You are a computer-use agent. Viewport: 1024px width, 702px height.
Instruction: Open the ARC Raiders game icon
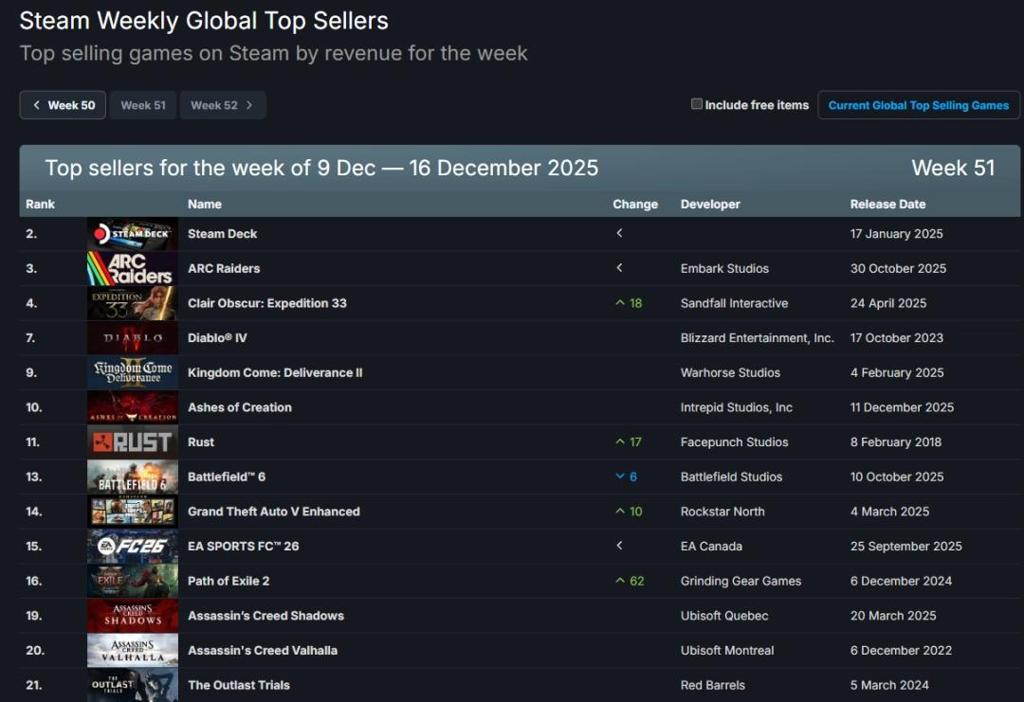pyautogui.click(x=132, y=269)
